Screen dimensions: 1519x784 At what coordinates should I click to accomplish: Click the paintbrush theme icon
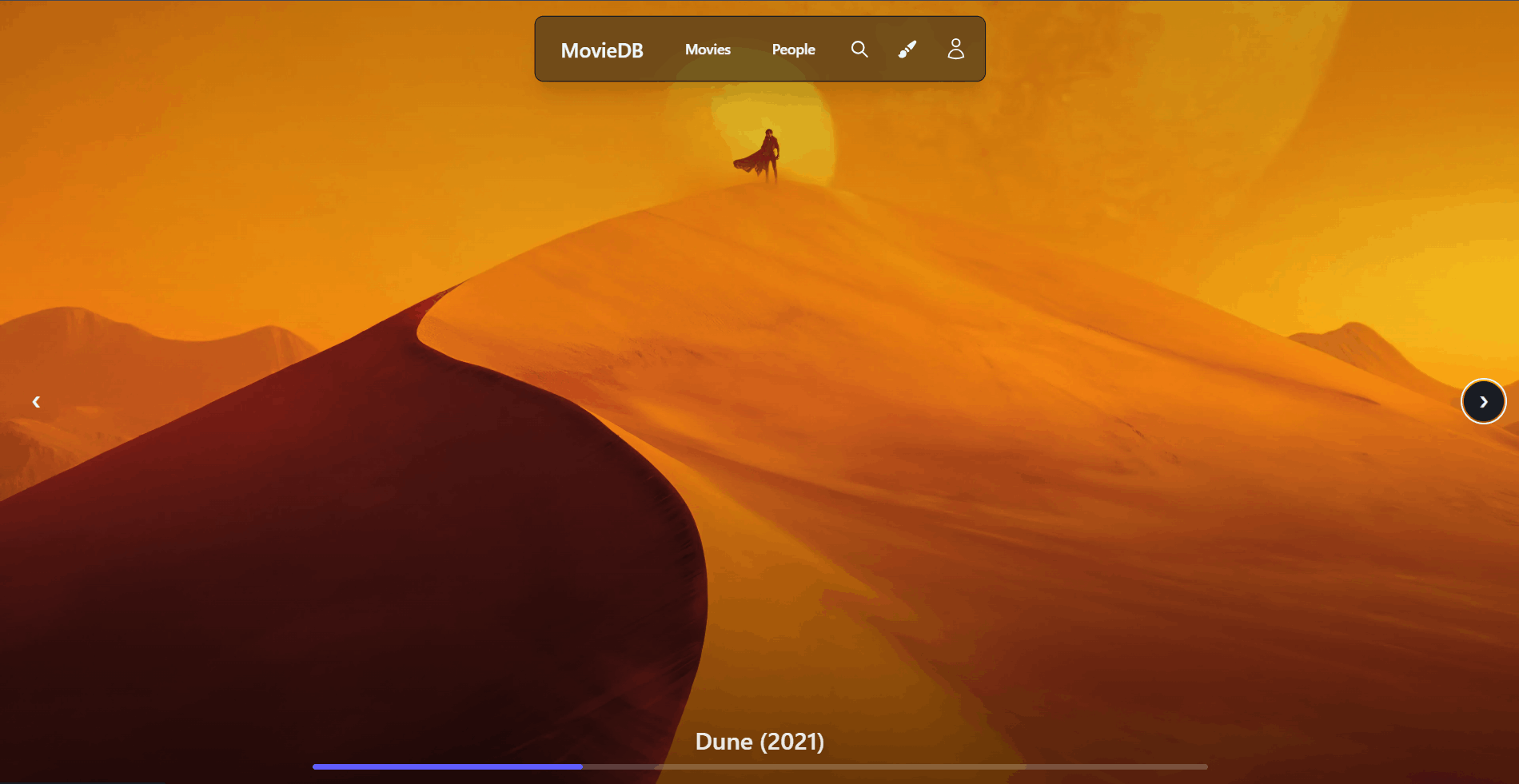click(907, 50)
